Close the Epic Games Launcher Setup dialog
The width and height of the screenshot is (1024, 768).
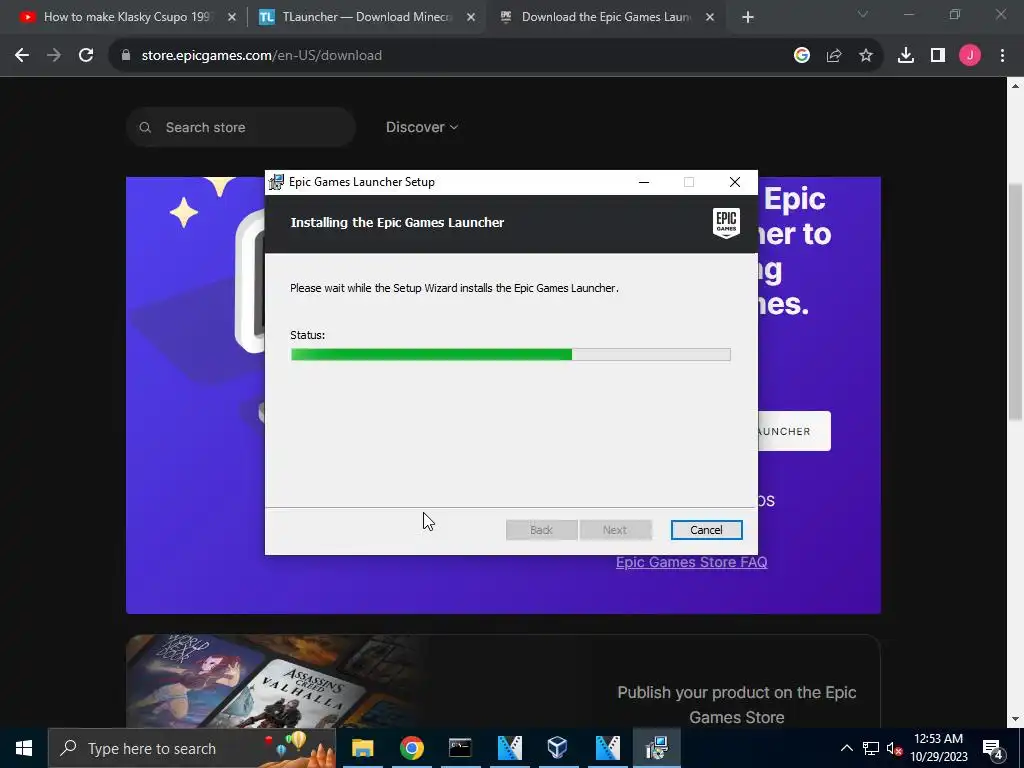[735, 182]
